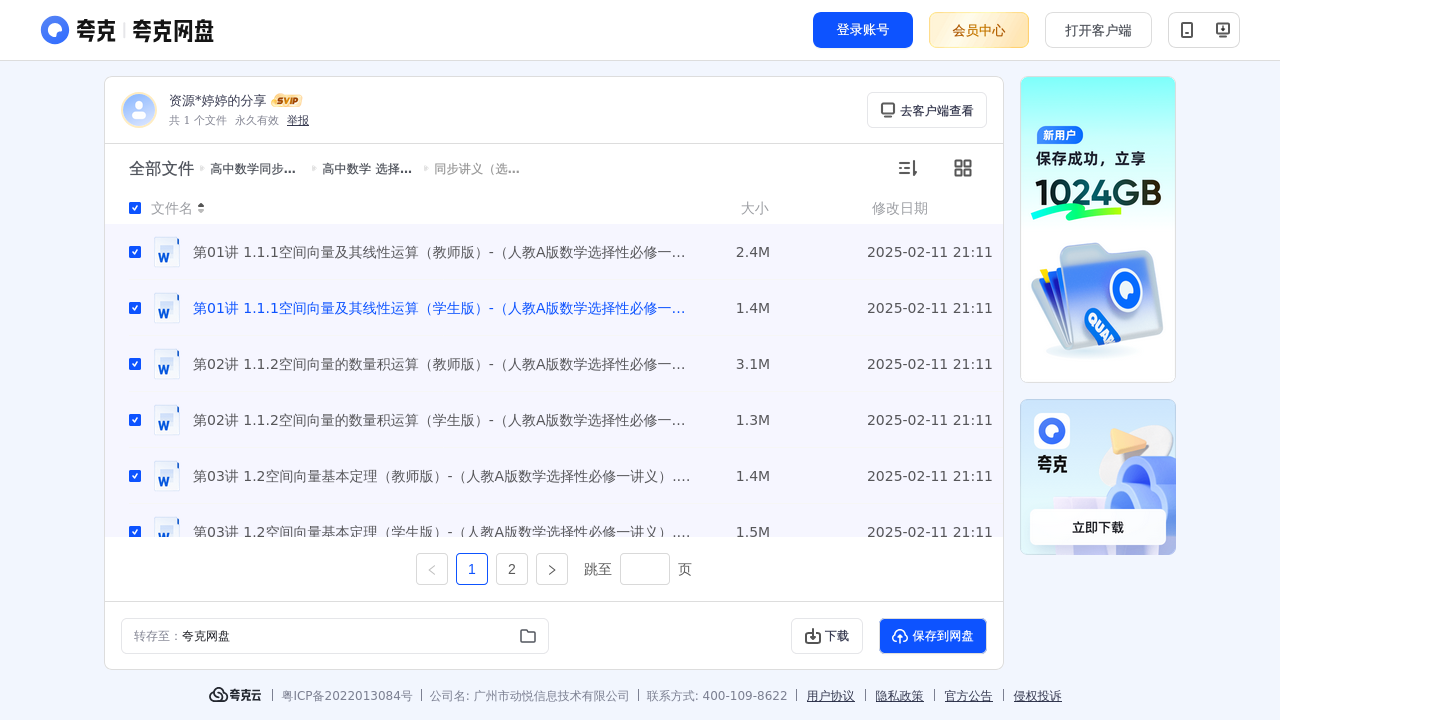This screenshot has height=720, width=1452.
Task: Click the 大小 column header
Action: click(755, 208)
